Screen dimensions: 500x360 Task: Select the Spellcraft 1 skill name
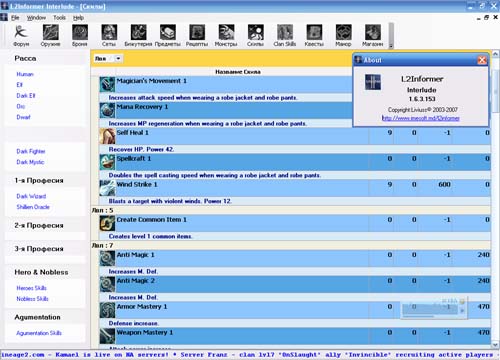134,158
